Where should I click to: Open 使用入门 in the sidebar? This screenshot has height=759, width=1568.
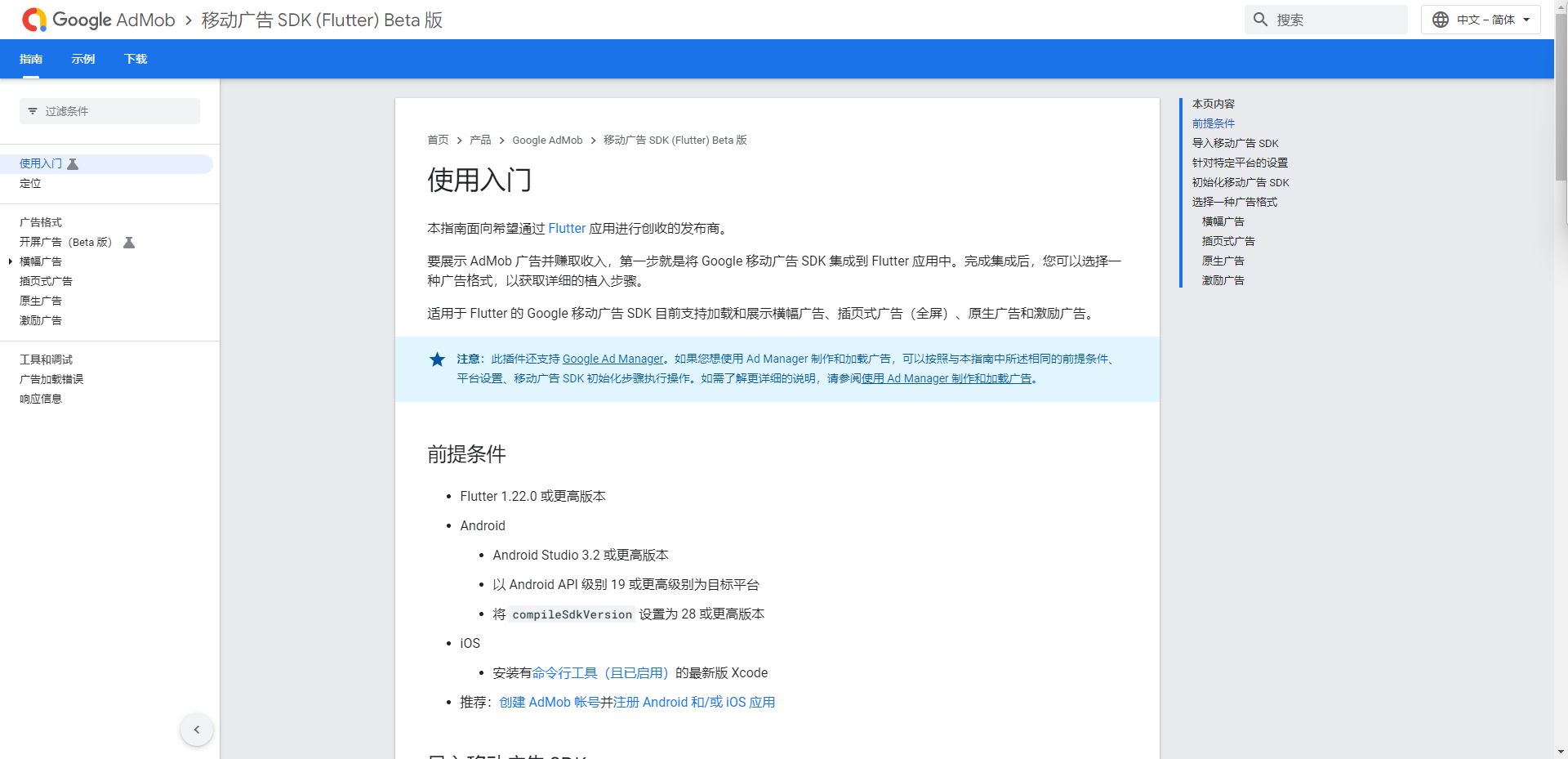41,163
